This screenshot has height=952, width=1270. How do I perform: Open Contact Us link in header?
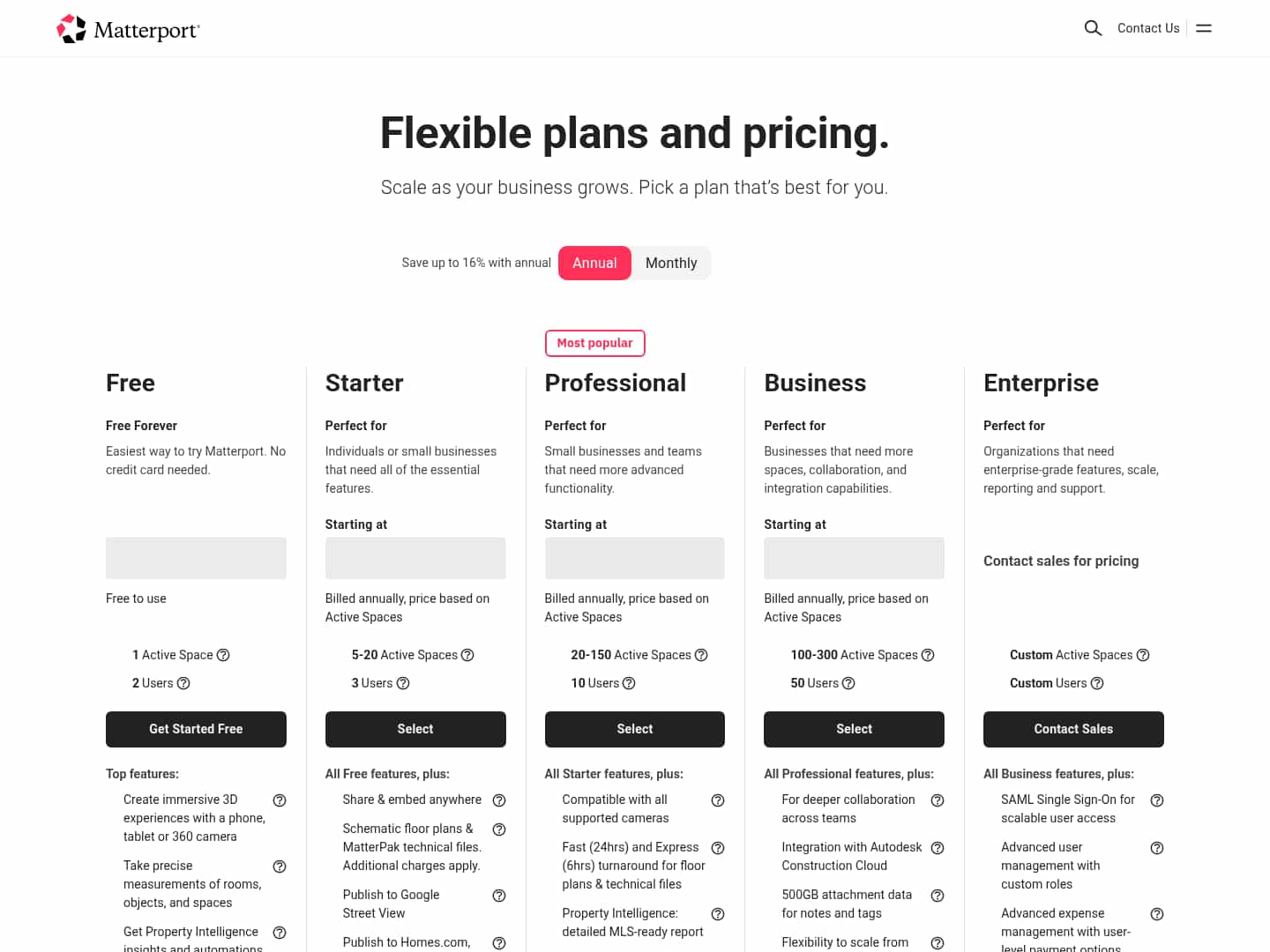pos(1148,28)
